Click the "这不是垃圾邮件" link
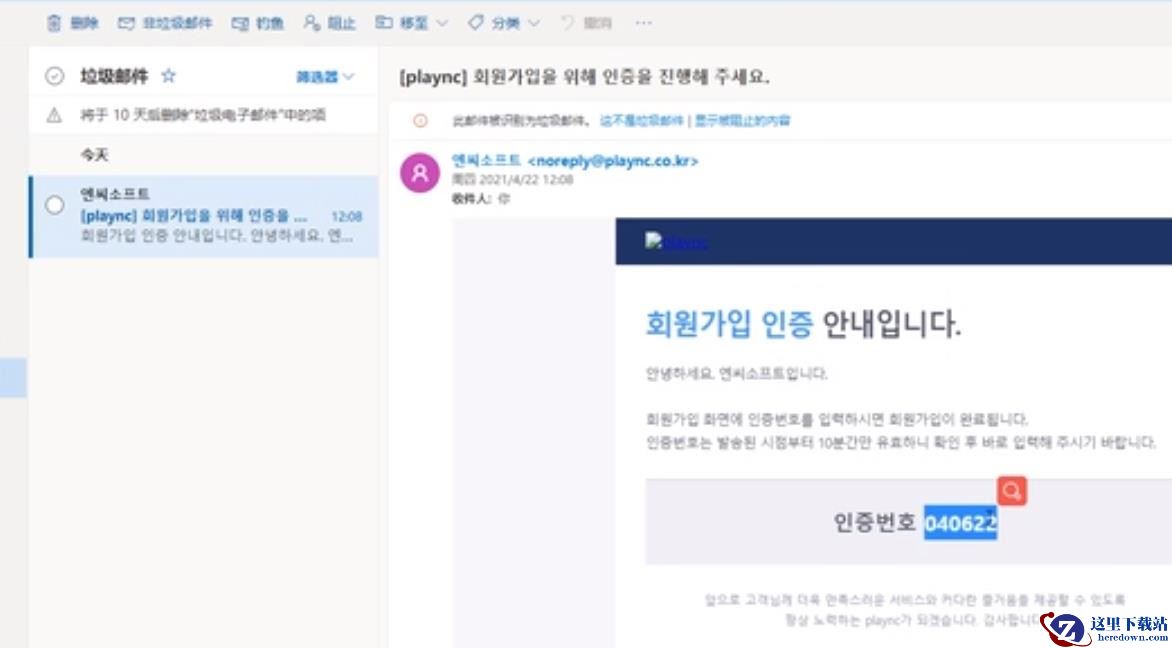 click(640, 121)
